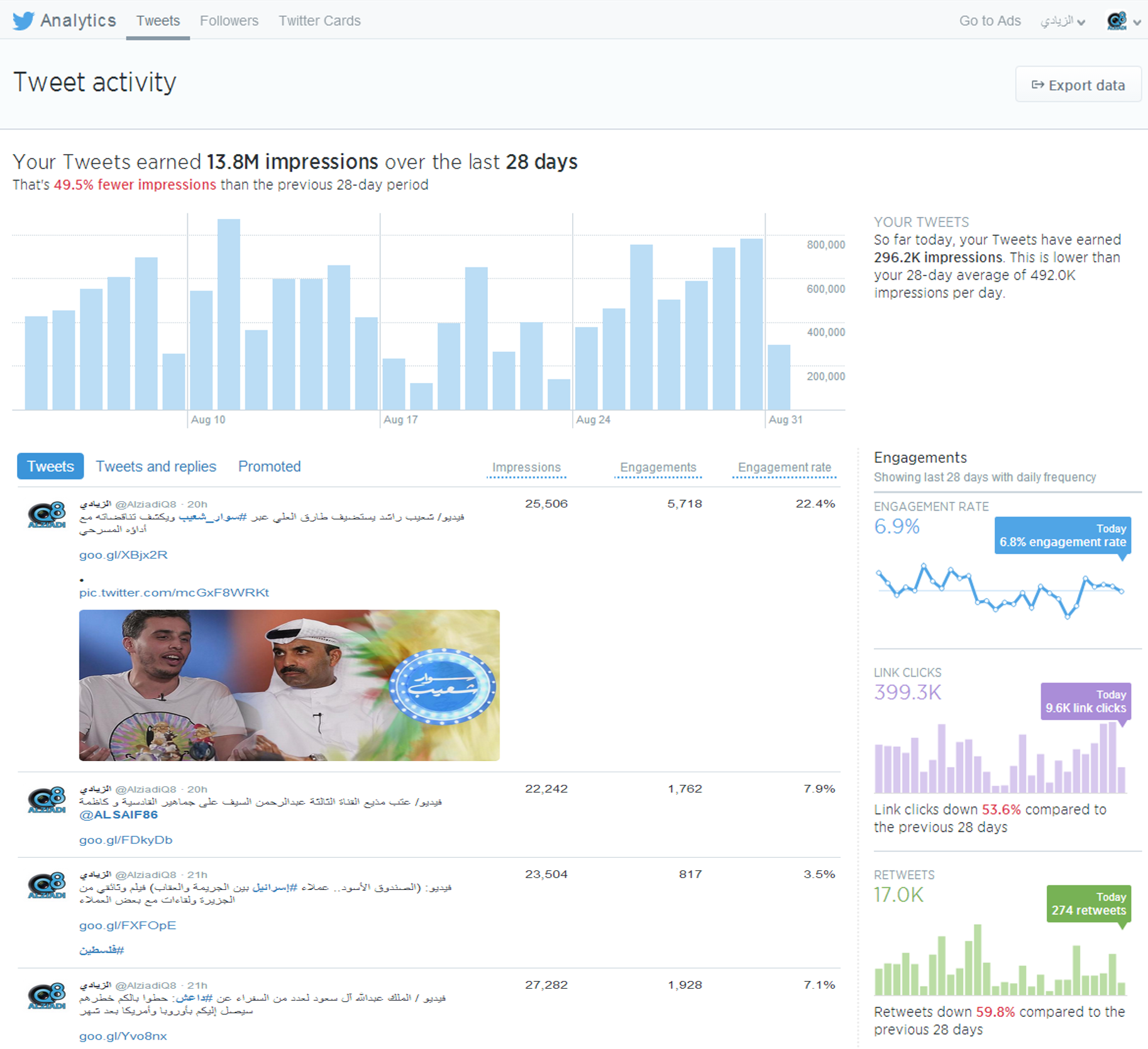Sort by Impressions column header
Screen dimensions: 1148x1049
coord(526,467)
